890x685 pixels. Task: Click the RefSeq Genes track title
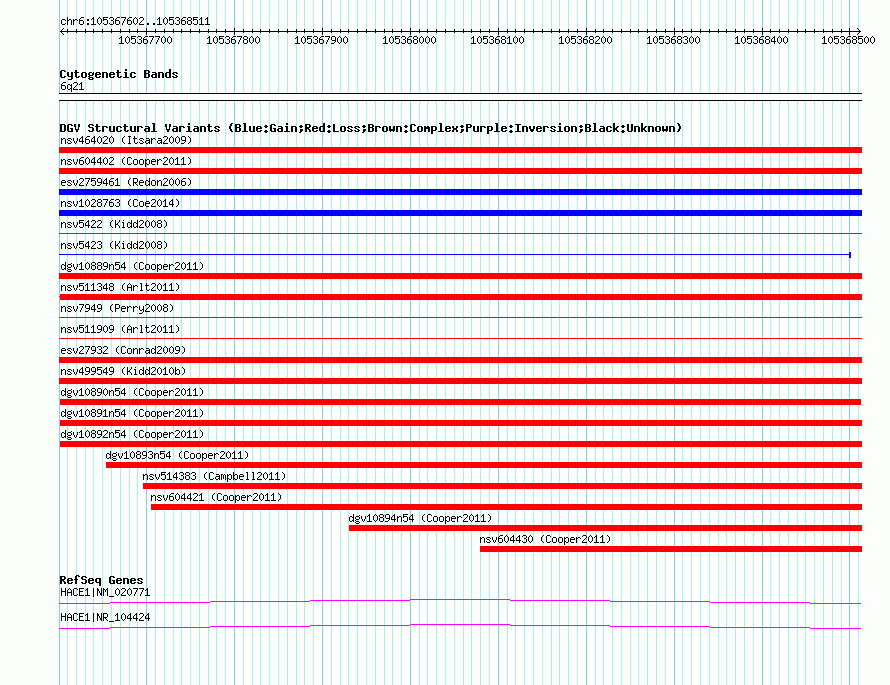(101, 580)
